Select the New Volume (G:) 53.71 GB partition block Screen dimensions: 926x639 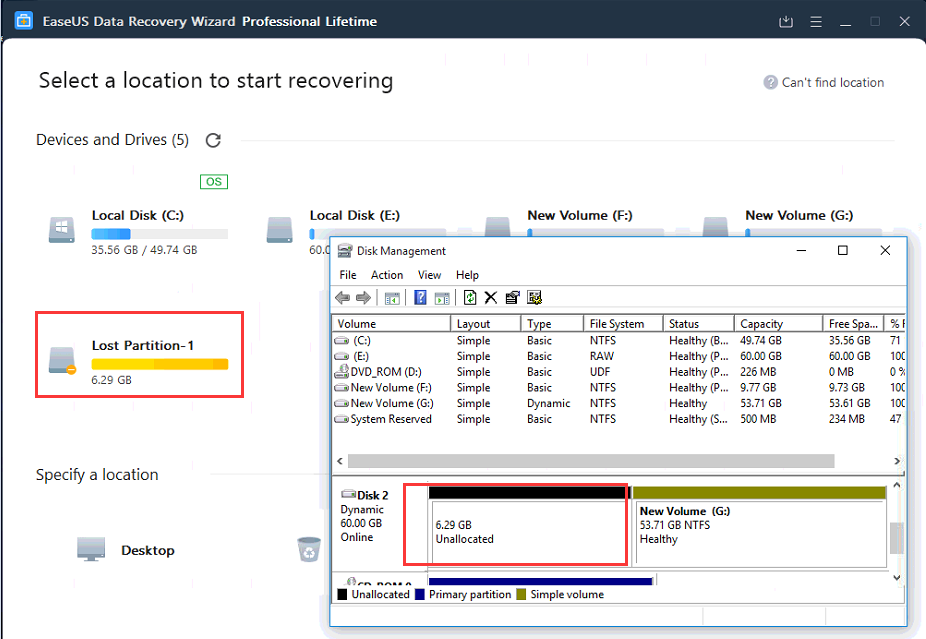pyautogui.click(x=759, y=526)
